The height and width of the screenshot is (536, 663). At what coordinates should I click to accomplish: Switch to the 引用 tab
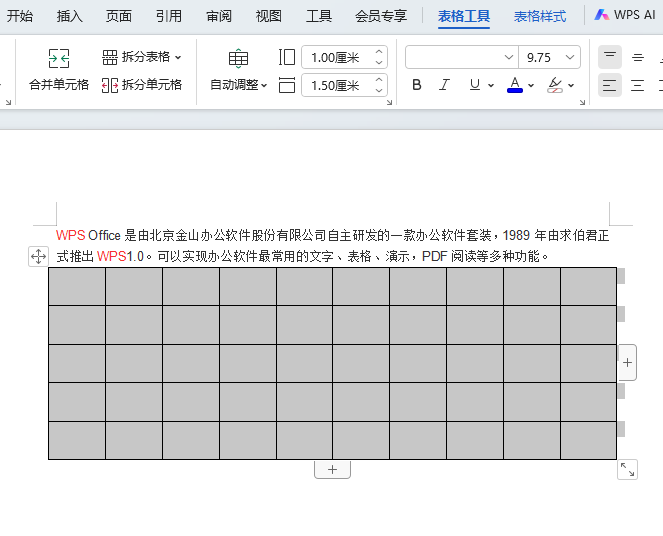point(169,16)
